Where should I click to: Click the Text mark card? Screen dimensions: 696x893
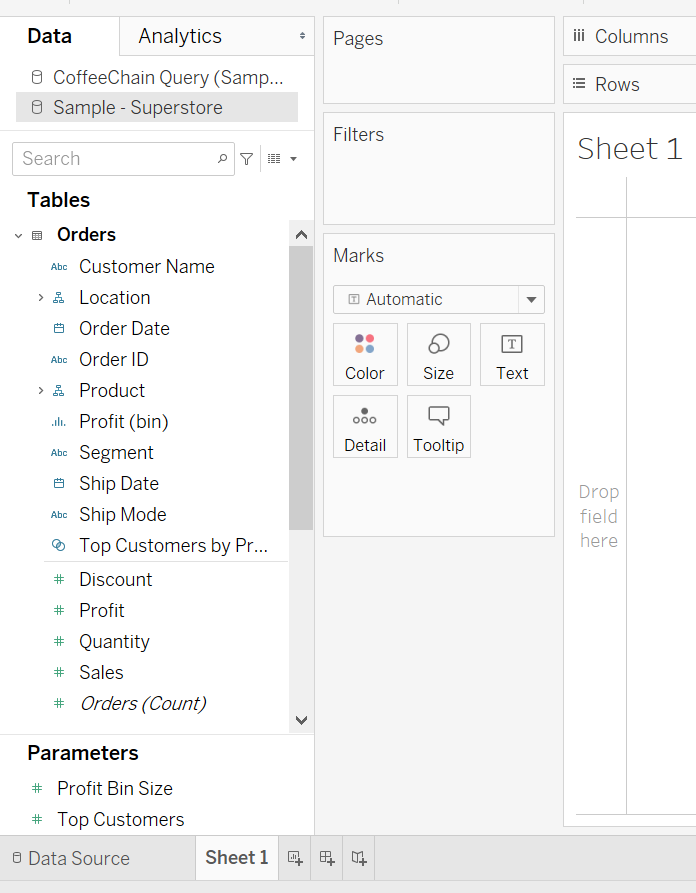512,354
